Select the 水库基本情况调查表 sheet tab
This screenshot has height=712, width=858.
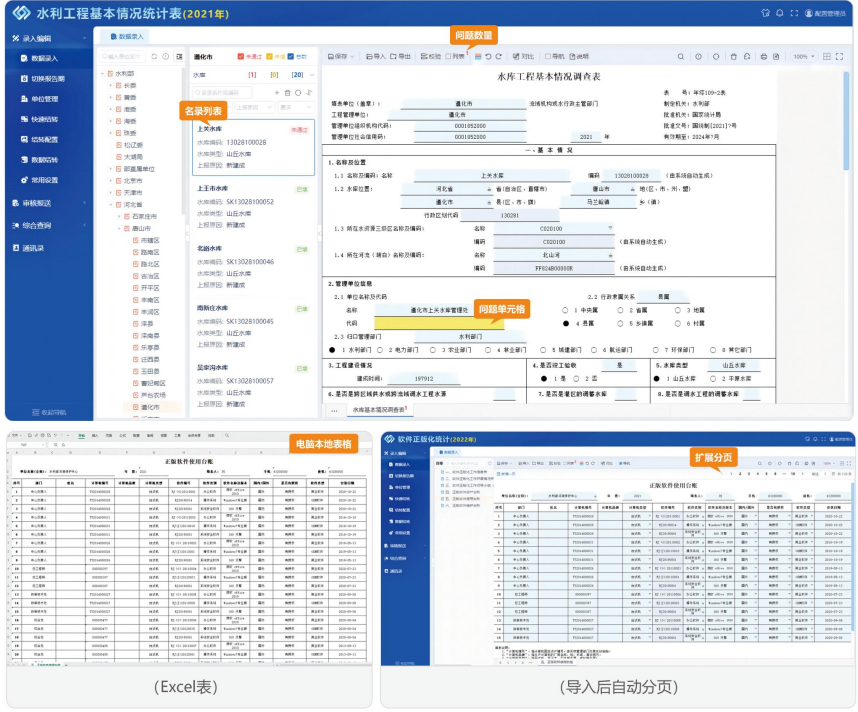pyautogui.click(x=378, y=410)
